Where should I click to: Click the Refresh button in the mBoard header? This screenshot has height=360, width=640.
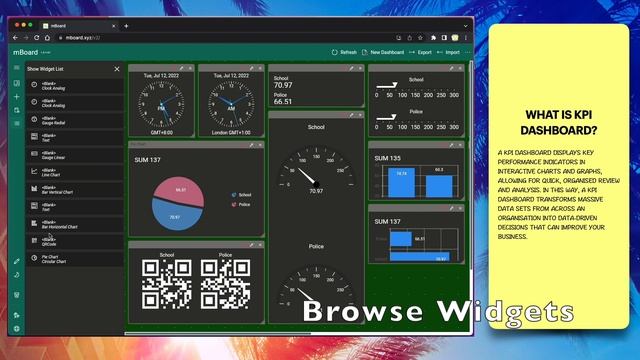[344, 52]
